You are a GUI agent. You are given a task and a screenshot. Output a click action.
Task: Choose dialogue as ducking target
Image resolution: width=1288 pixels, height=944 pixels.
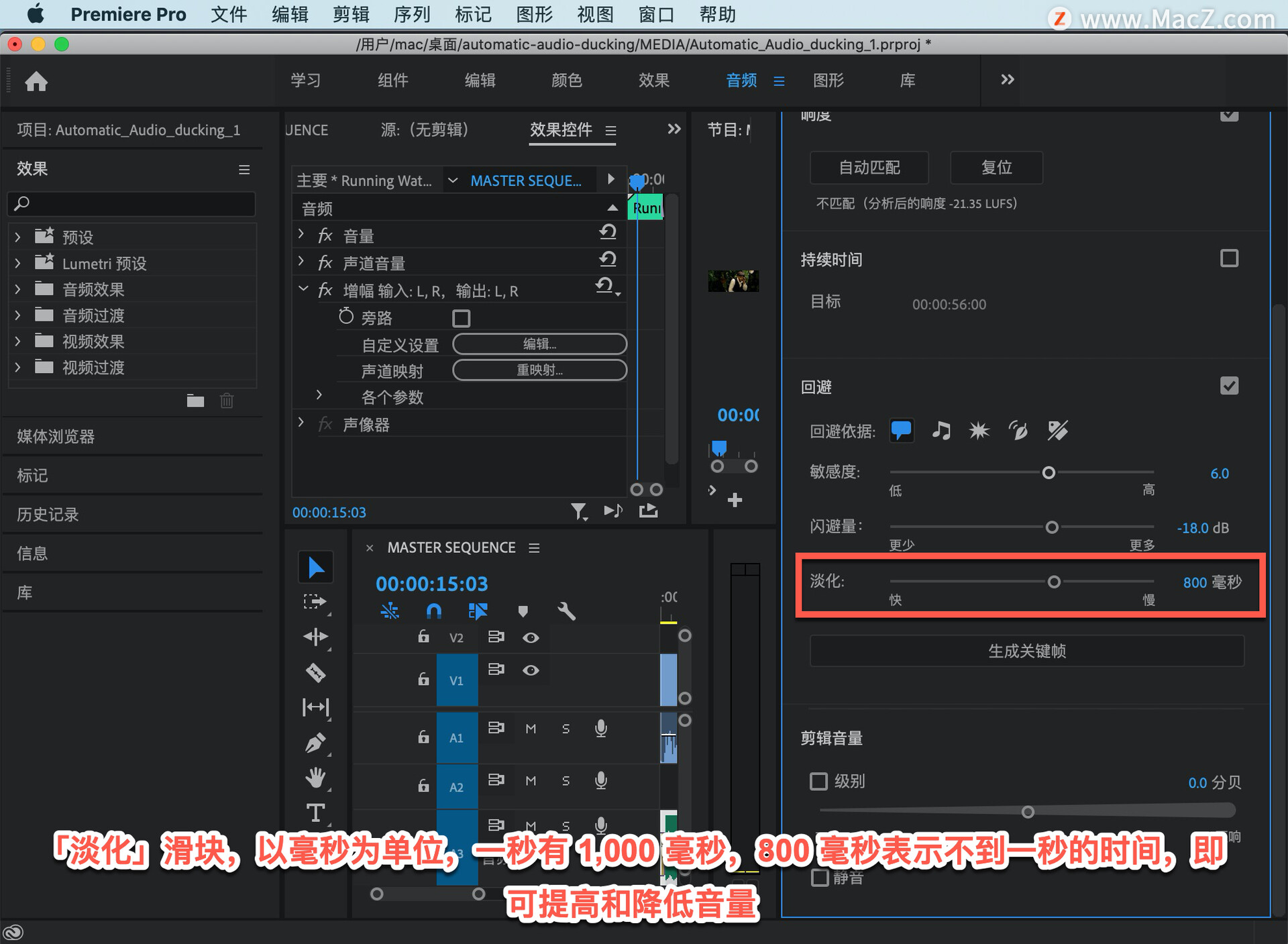tap(901, 430)
